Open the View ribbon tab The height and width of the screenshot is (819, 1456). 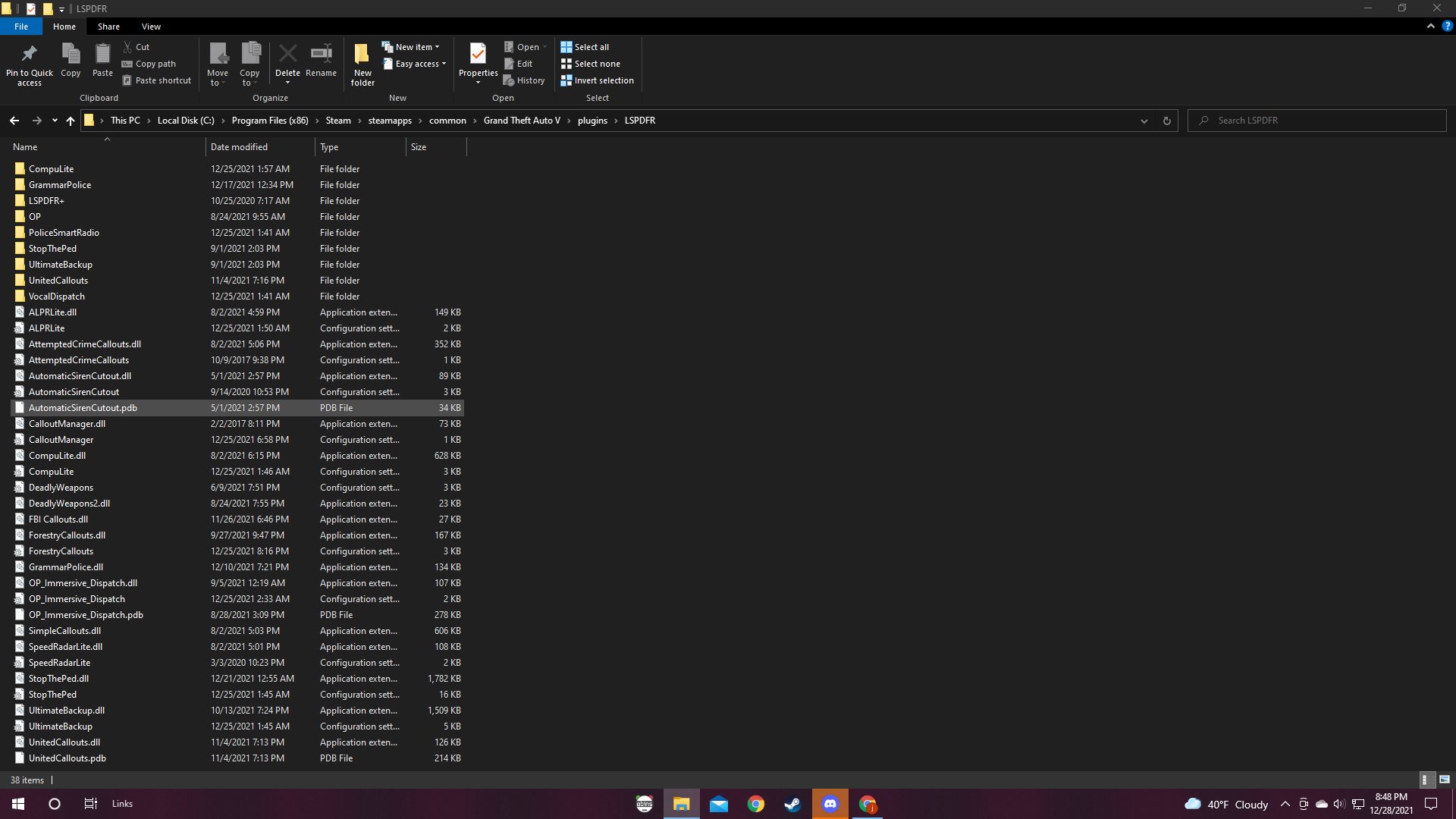(151, 27)
